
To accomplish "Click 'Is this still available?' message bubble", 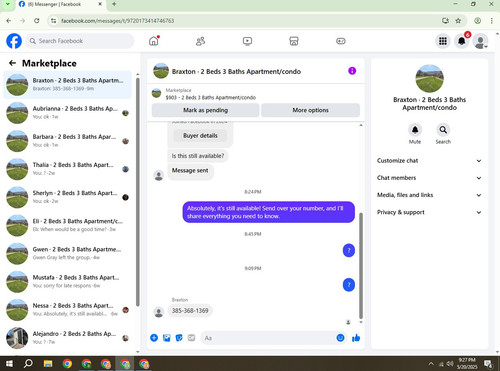I will [198, 156].
